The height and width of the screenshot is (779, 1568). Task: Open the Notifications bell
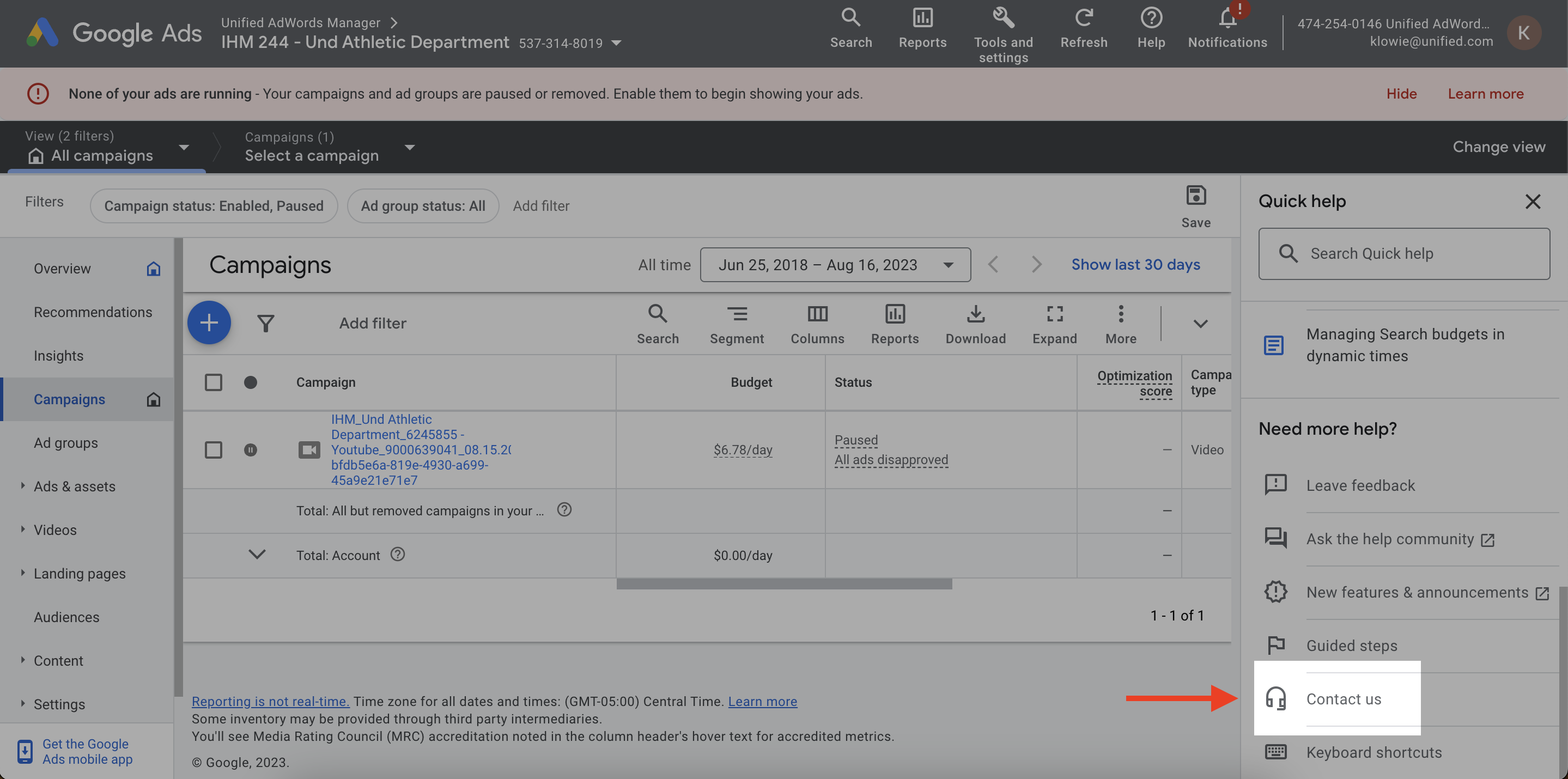point(1227,28)
